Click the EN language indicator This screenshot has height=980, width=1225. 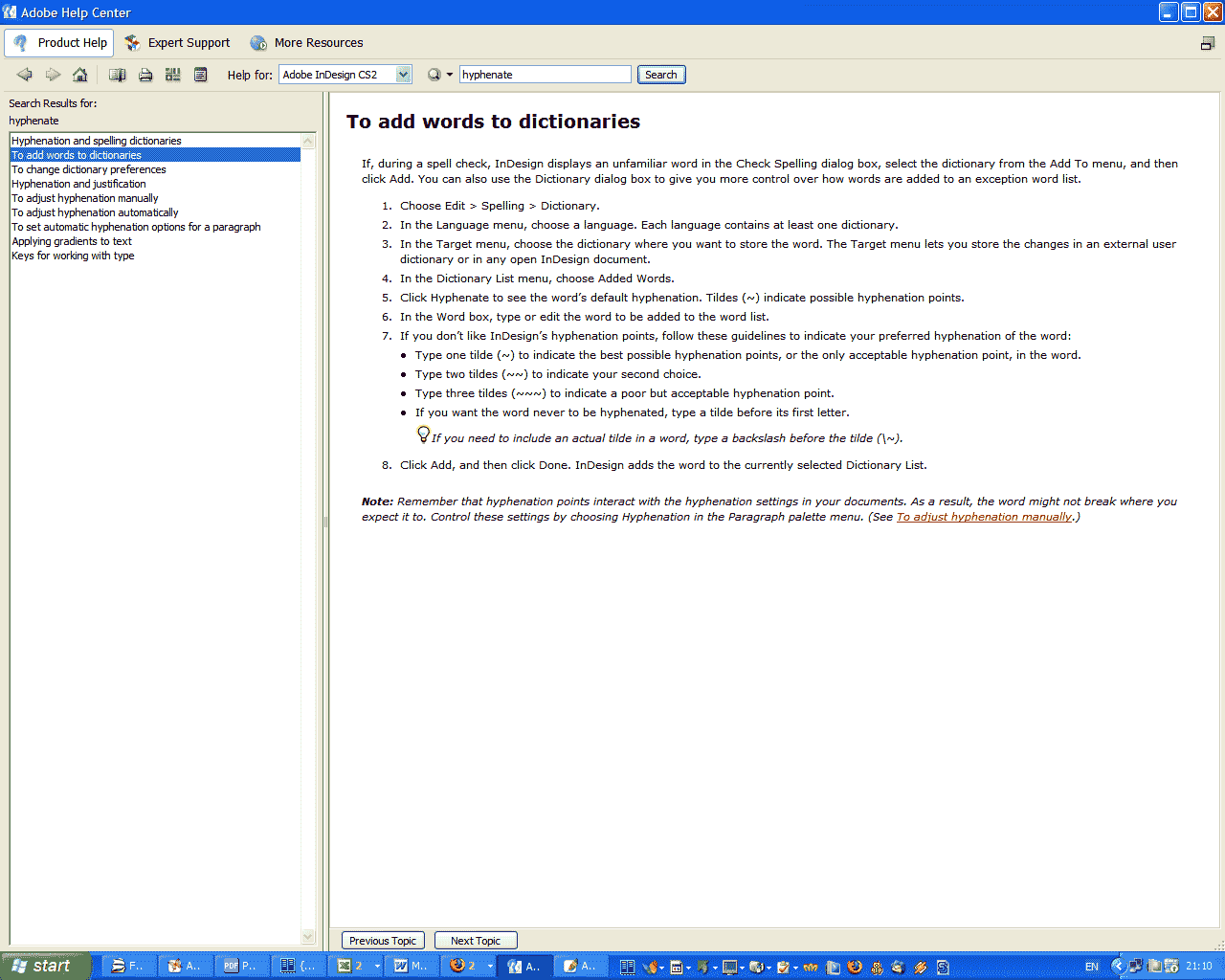coord(1092,967)
